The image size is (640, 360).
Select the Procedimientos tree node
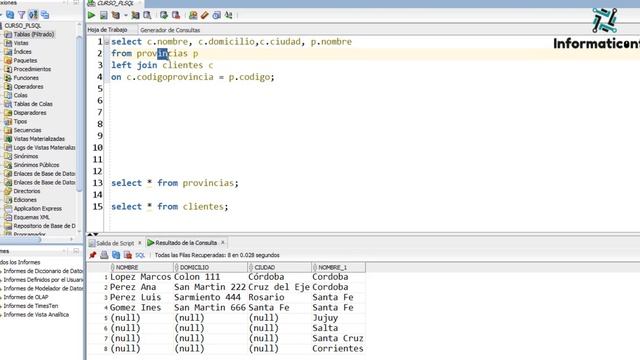tap(32, 69)
